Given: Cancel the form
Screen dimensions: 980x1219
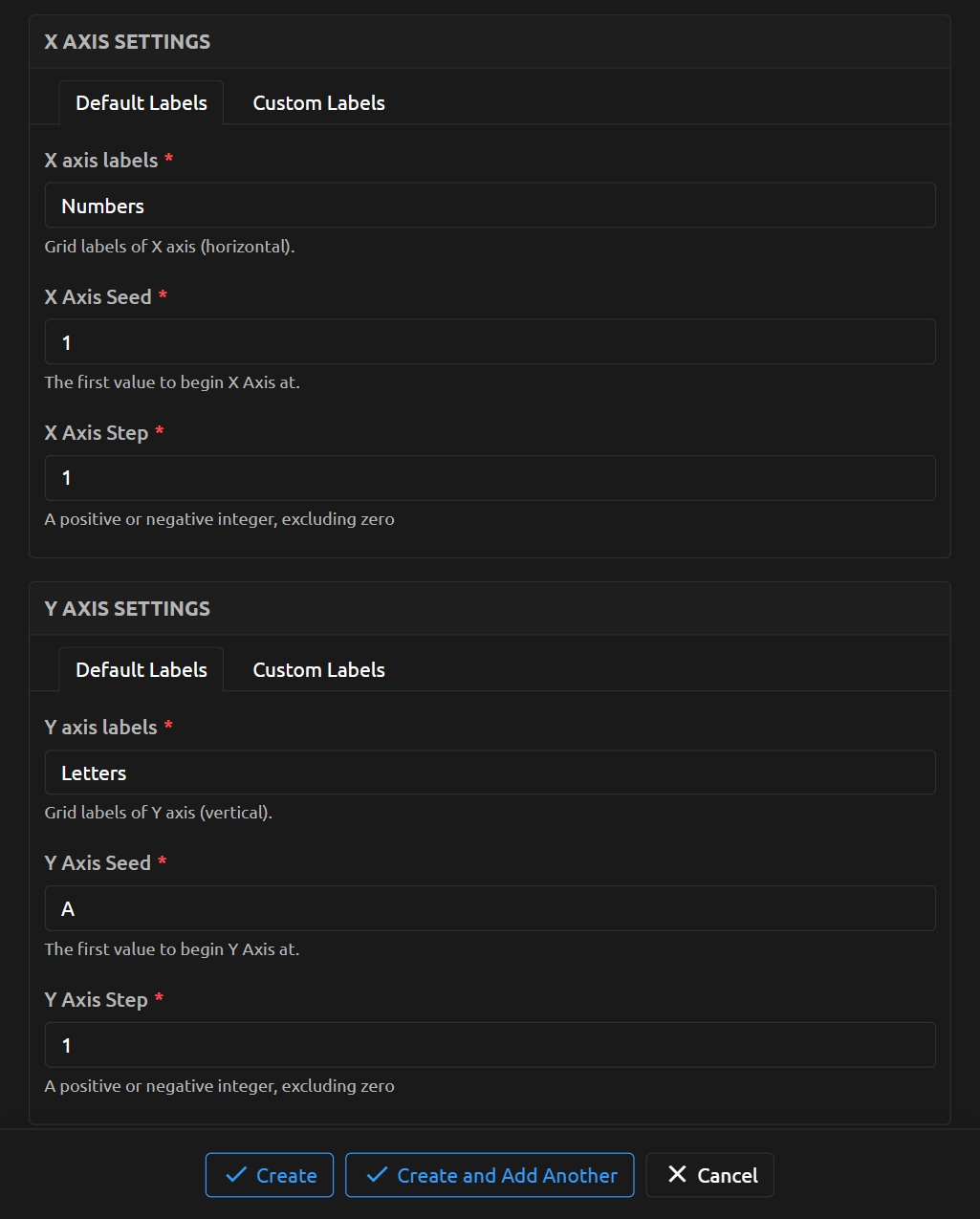Looking at the screenshot, I should coord(710,1175).
